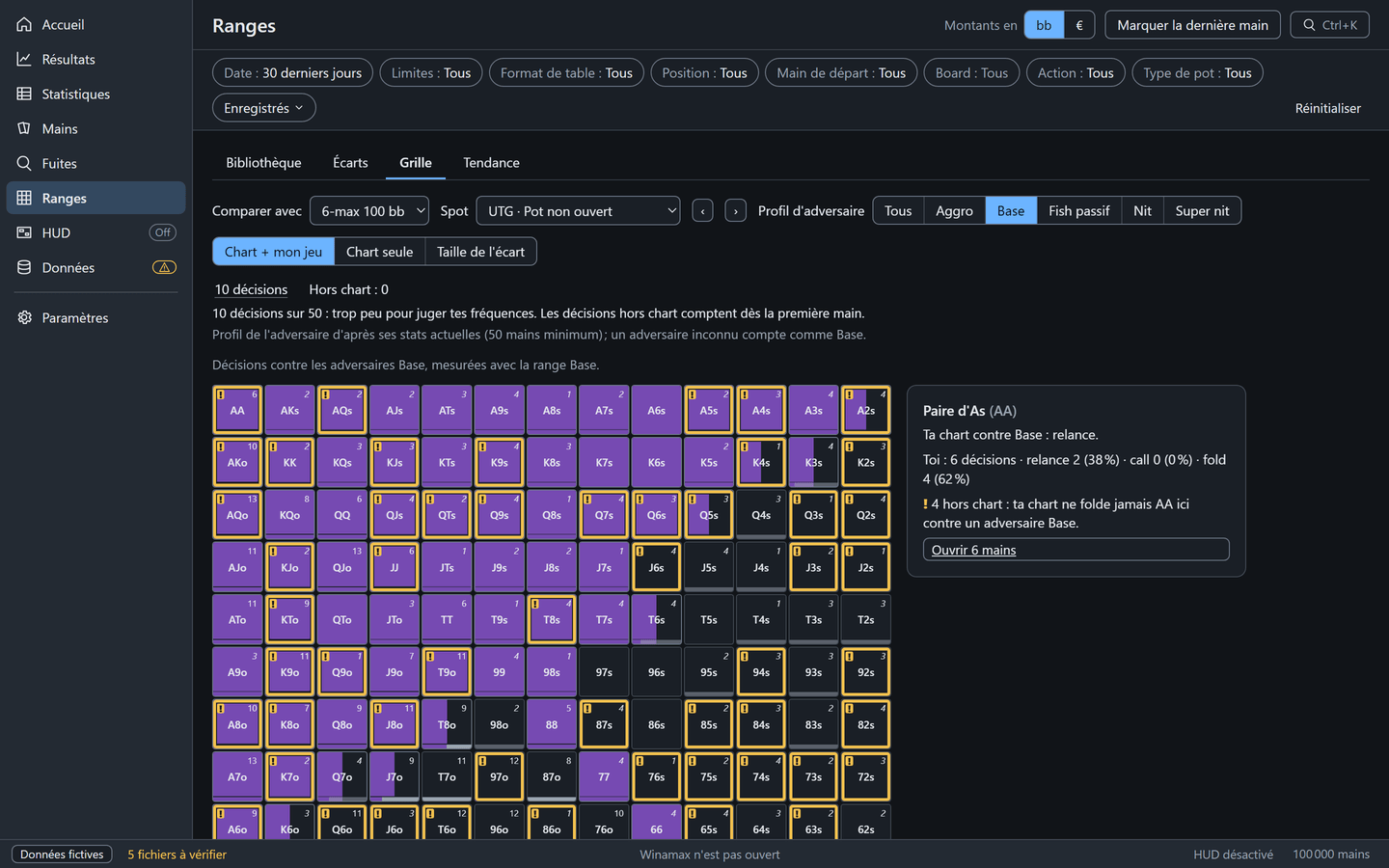1389x868 pixels.
Task: Click the warning marker on the JJ cell
Action: pos(378,552)
